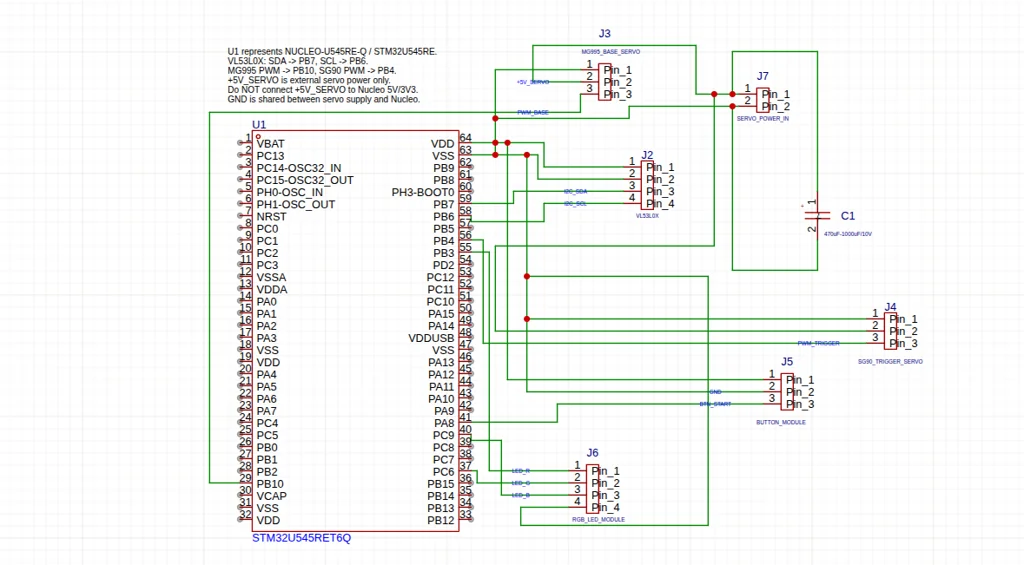Screen dimensions: 1024x565
Task: Click the VL53L0X label under J2
Action: [x=647, y=216]
